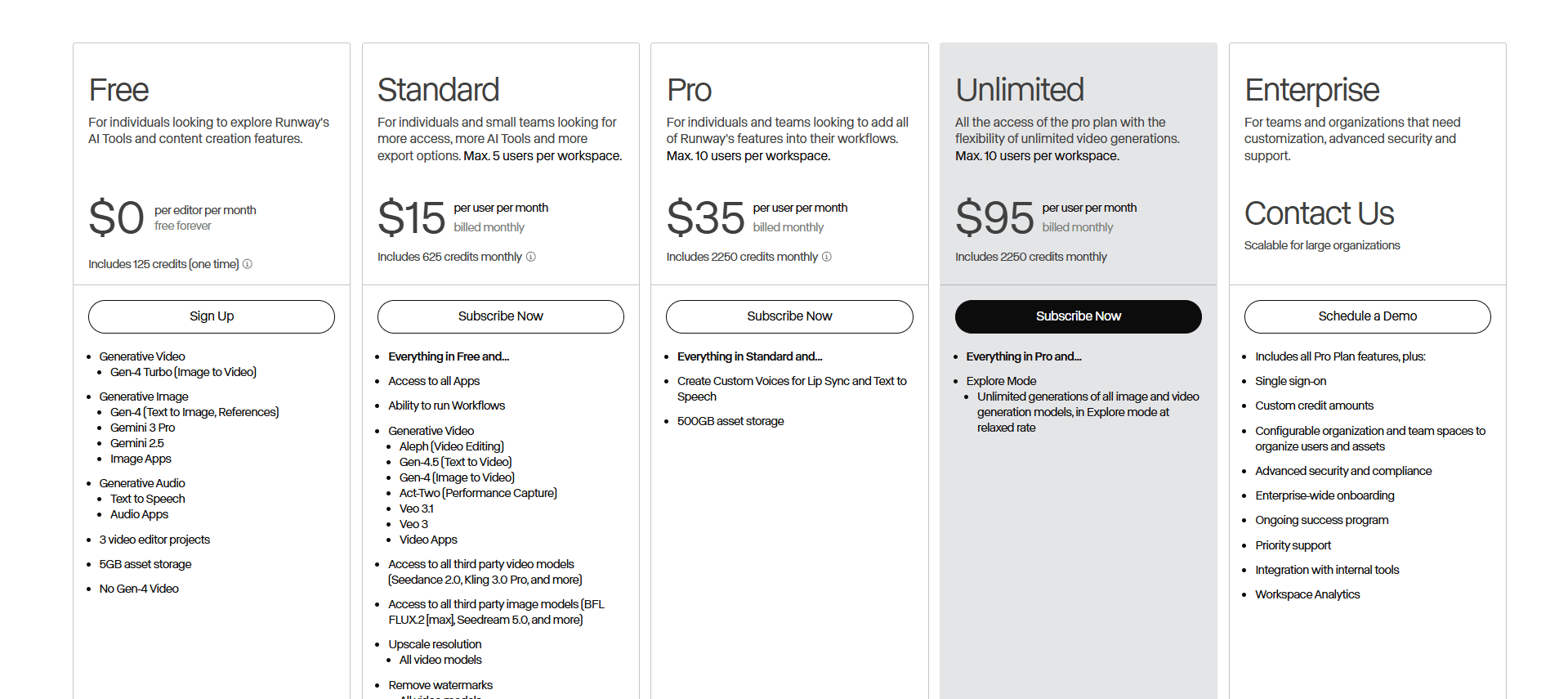This screenshot has height=699, width=1568.
Task: Schedule a Demo for Enterprise
Action: (1368, 316)
